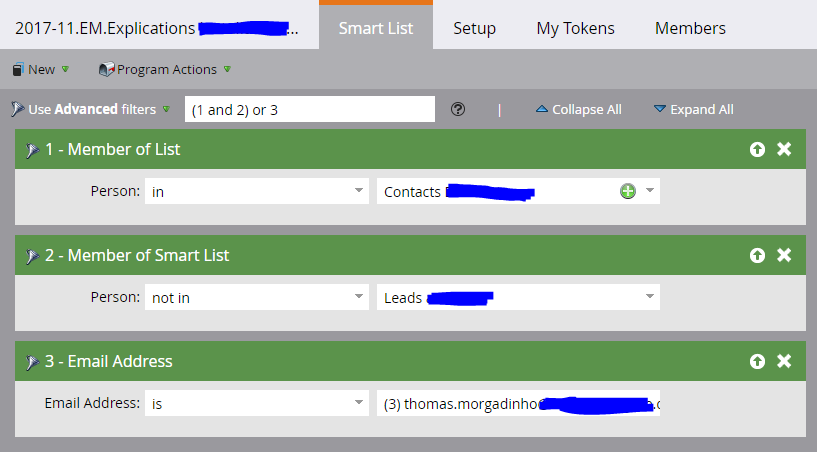This screenshot has width=817, height=452.
Task: Switch to the Setup tab
Action: [474, 28]
